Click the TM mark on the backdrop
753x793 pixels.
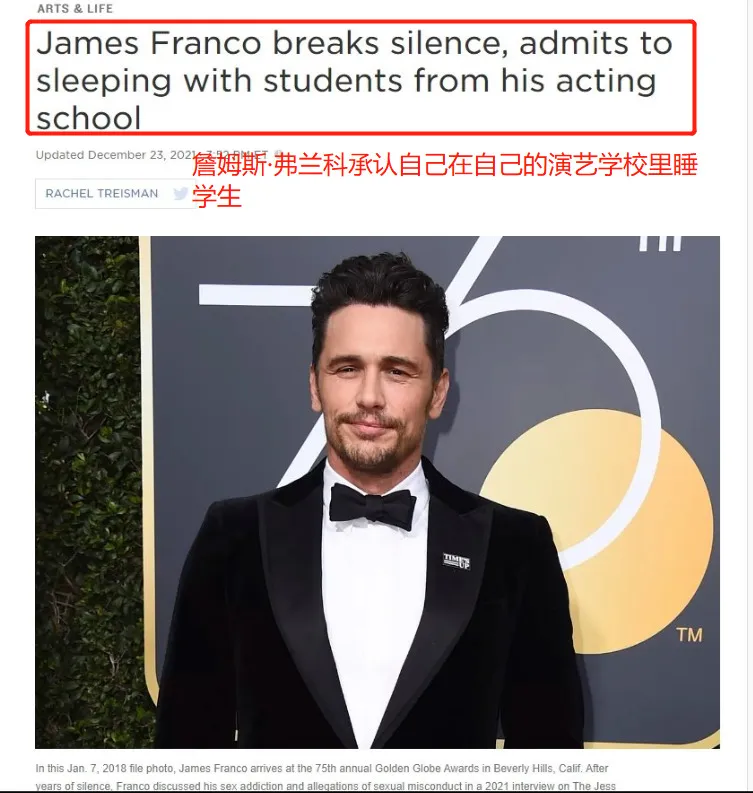point(690,635)
